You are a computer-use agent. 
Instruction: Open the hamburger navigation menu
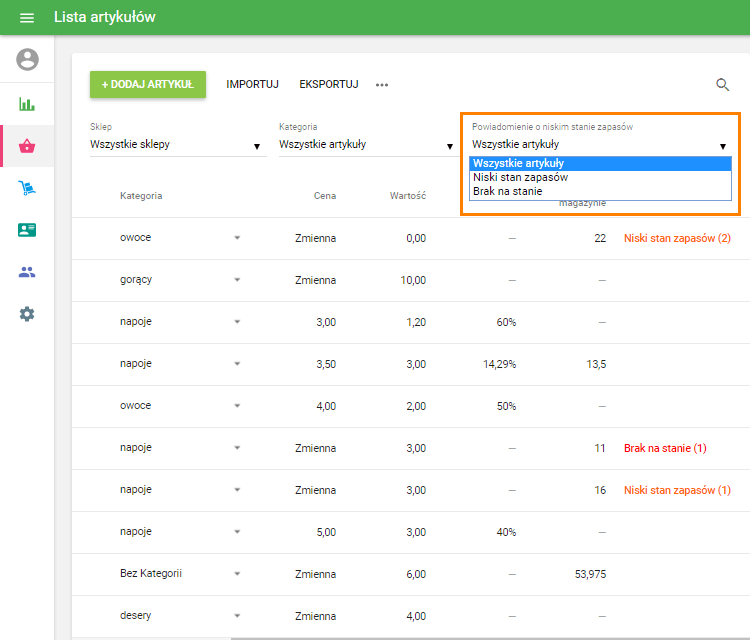point(27,18)
